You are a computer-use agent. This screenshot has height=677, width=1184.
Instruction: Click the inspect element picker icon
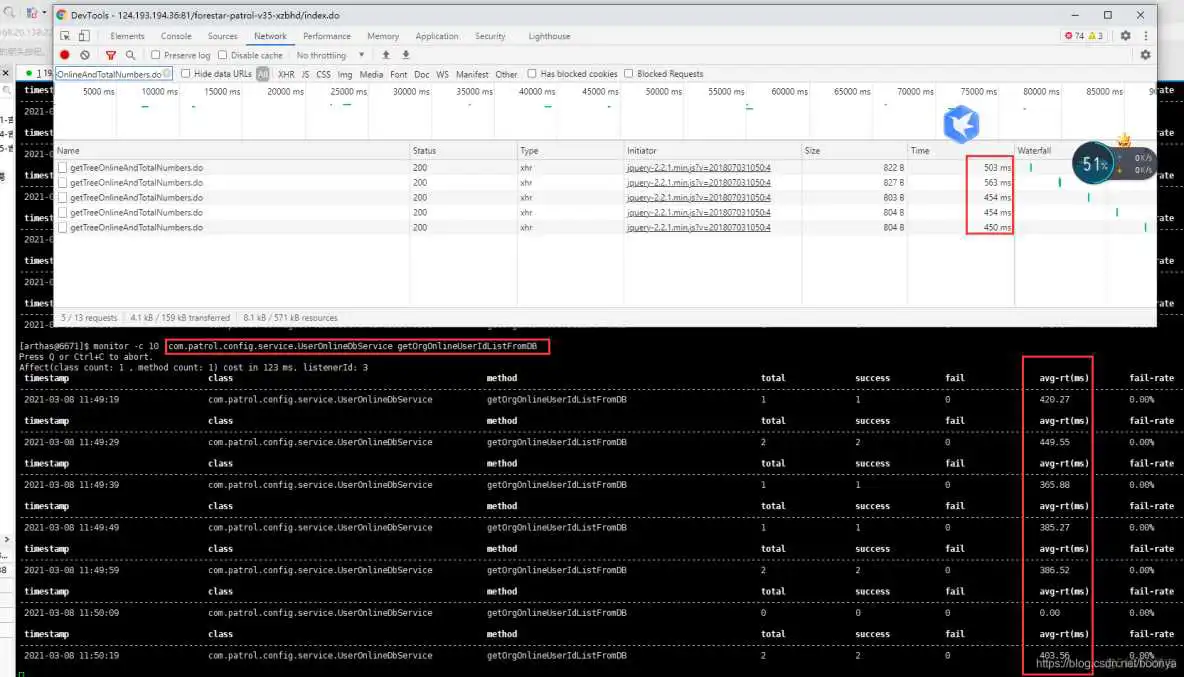[x=65, y=36]
